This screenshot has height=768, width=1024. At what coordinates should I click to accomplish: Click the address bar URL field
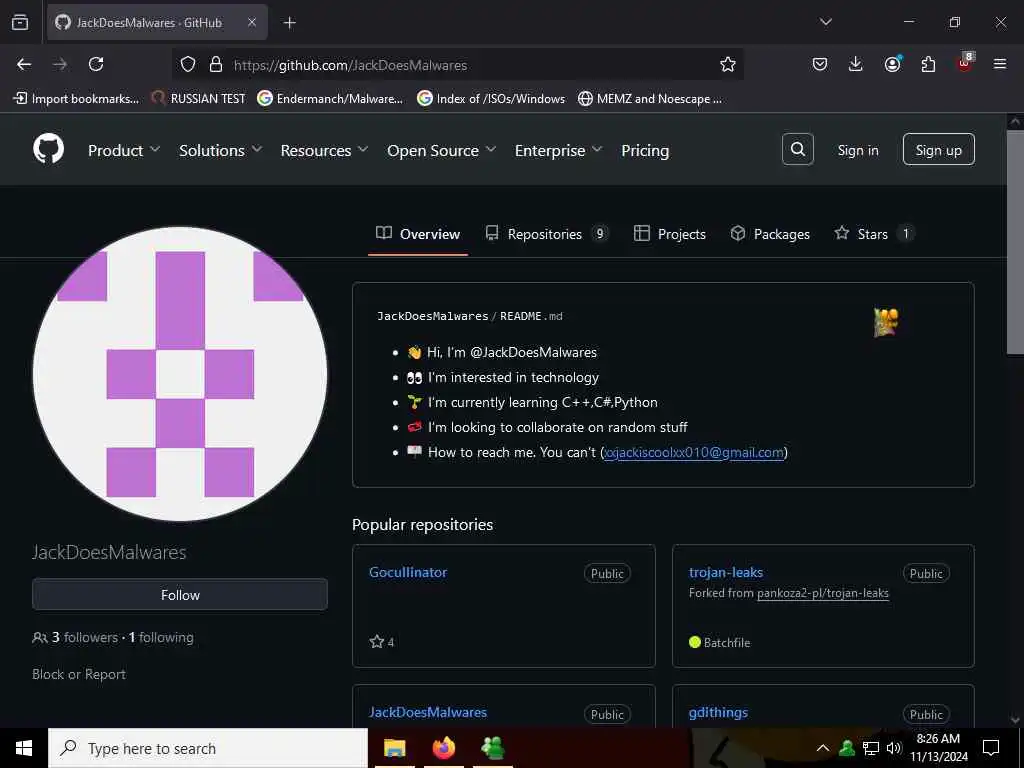(457, 65)
